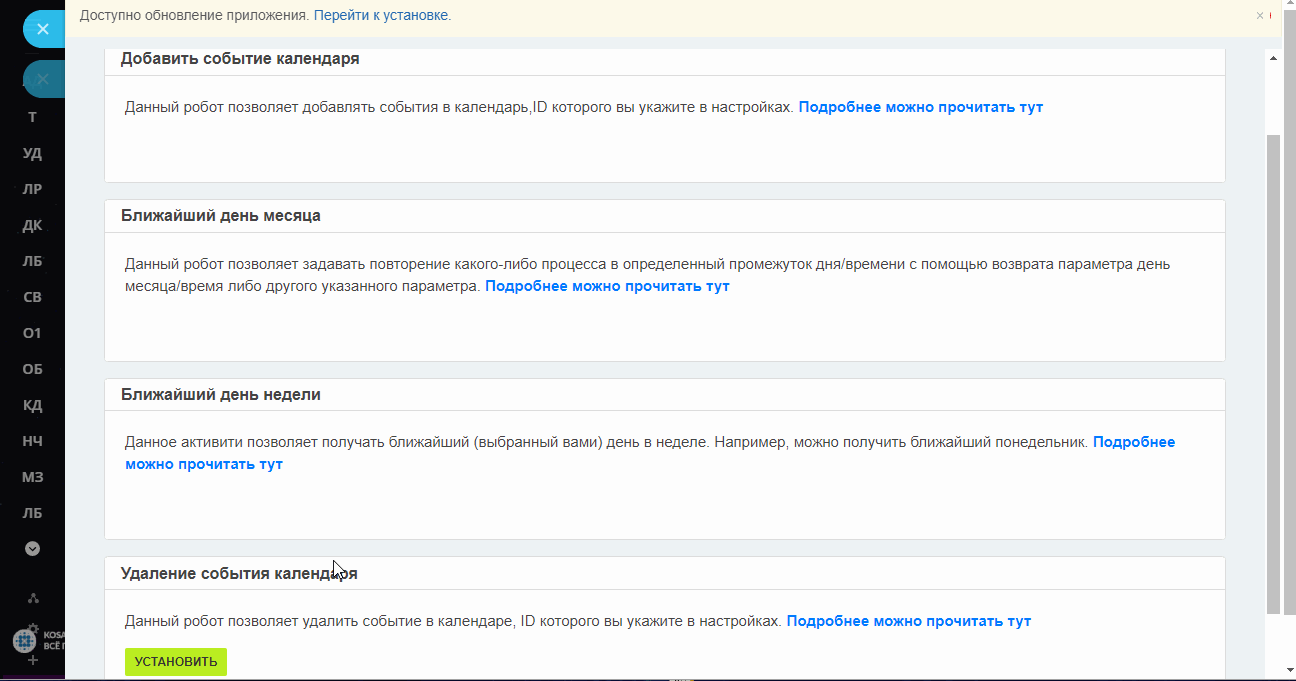Viewport: 1296px width, 681px height.
Task: Open the О1 sidebar item
Action: 32,333
